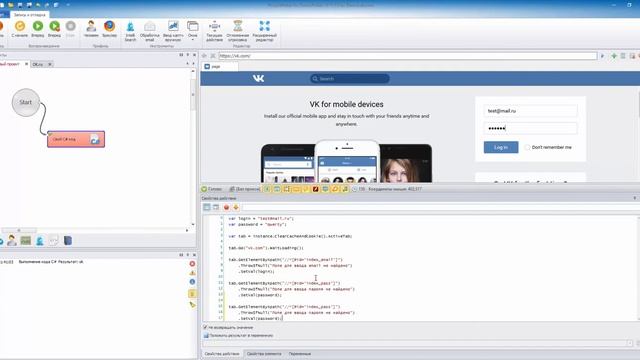
Task: Click the second layout icon in the code editor toolbar
Action: point(216,207)
